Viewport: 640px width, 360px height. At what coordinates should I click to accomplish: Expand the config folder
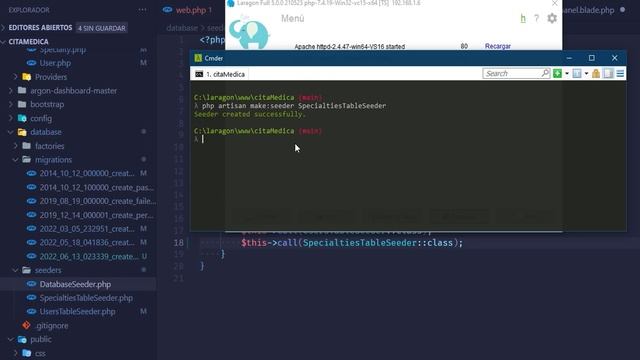[x=41, y=118]
